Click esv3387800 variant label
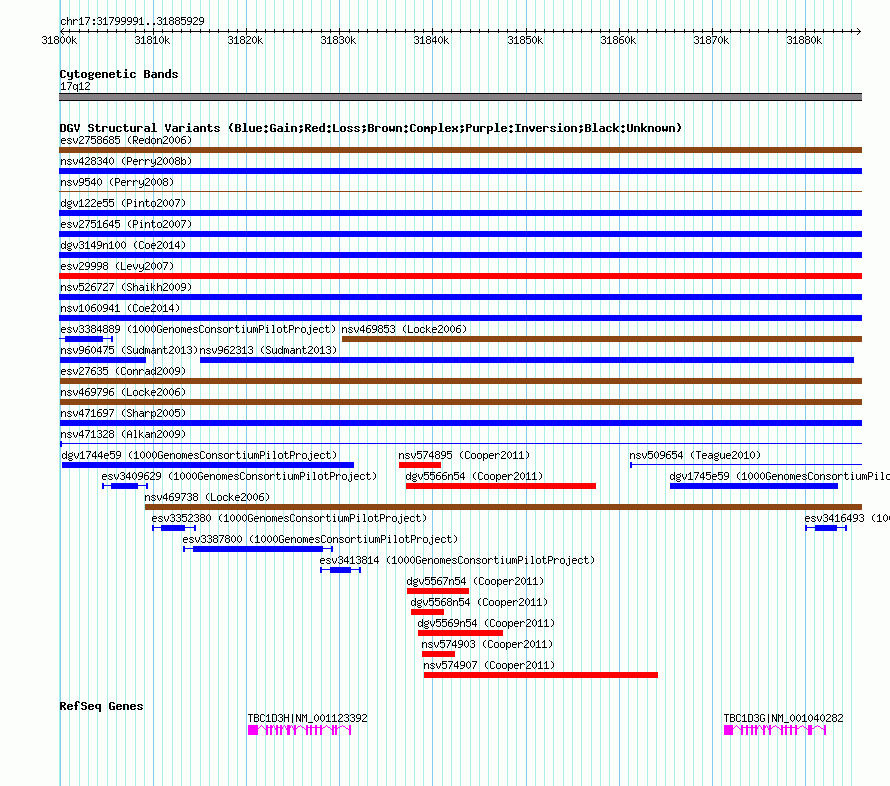 [x=320, y=539]
